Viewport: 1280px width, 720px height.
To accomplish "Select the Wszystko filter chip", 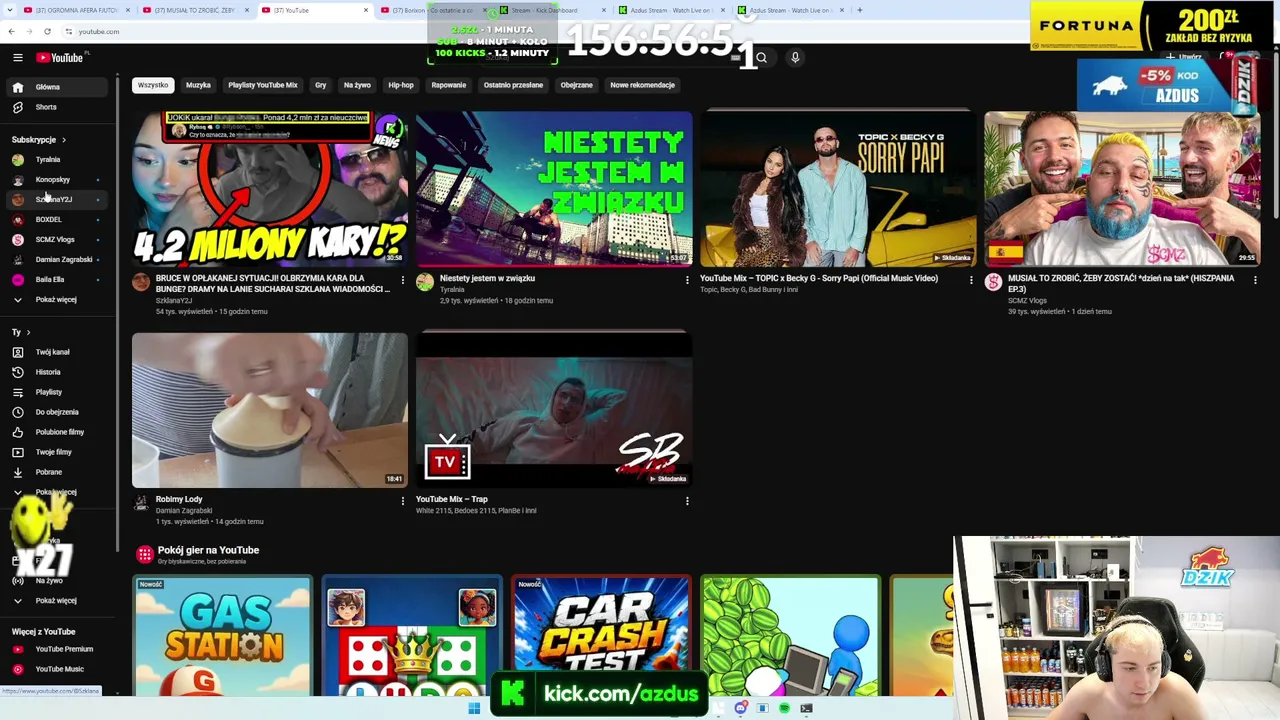I will (x=153, y=85).
